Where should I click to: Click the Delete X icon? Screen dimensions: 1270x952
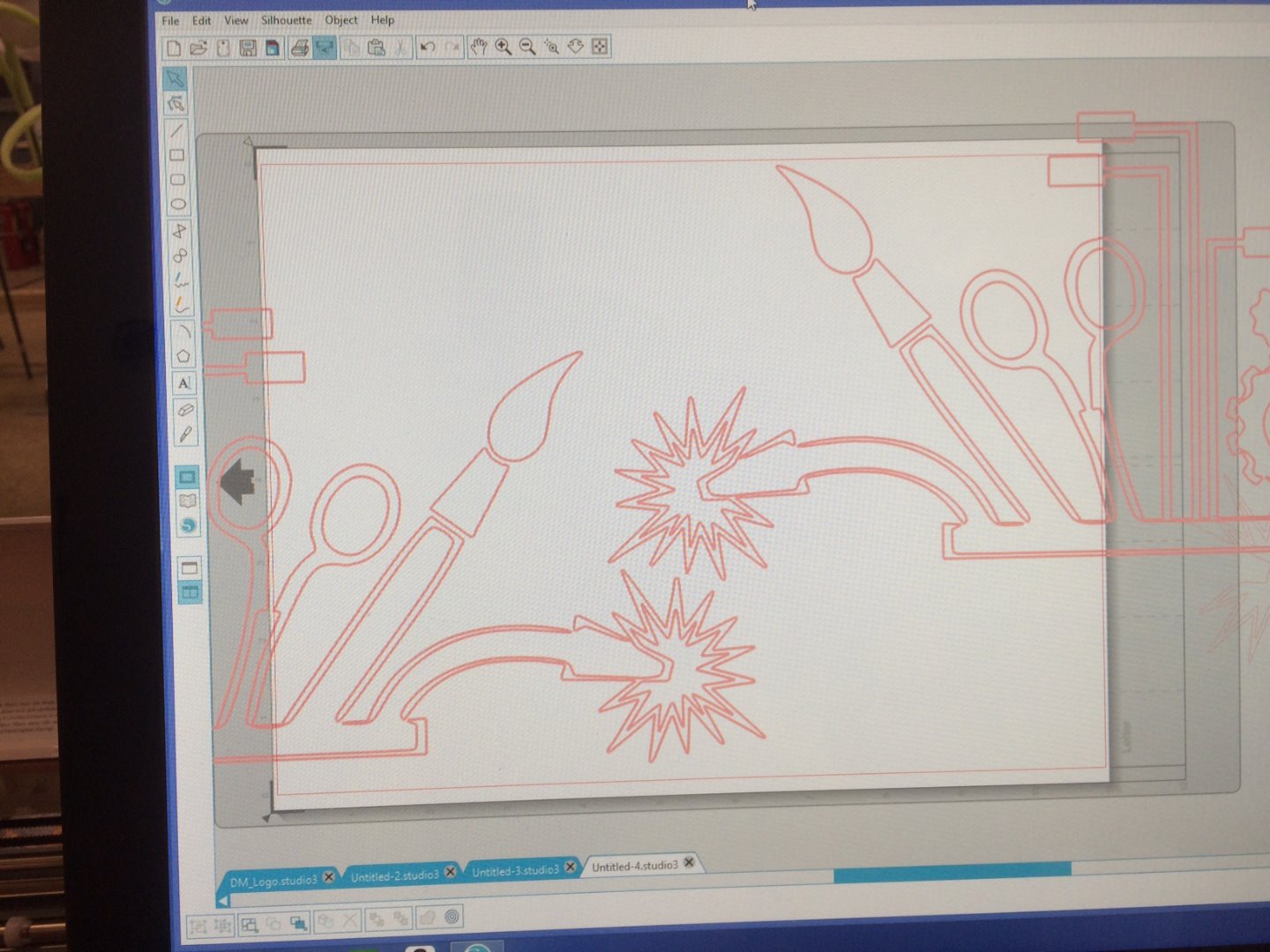350,920
